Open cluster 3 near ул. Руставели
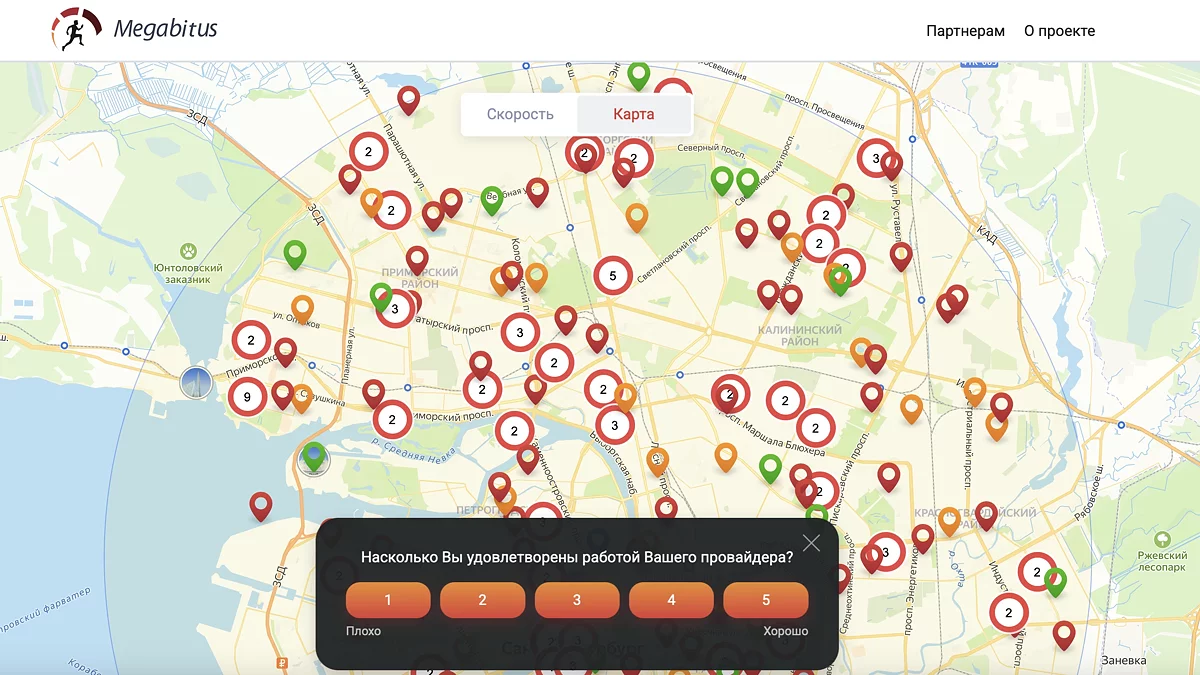1200x675 pixels. point(876,158)
